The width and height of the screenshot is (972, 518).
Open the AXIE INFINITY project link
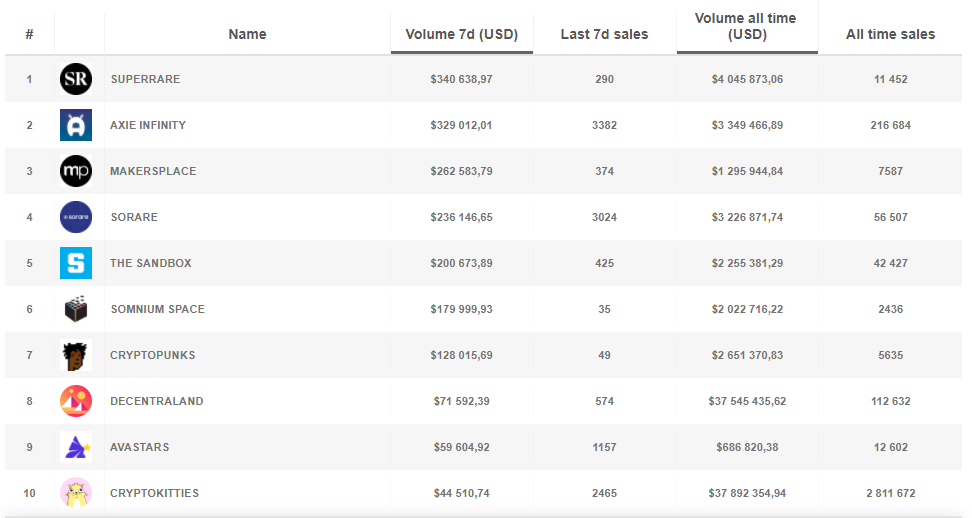pyautogui.click(x=148, y=125)
